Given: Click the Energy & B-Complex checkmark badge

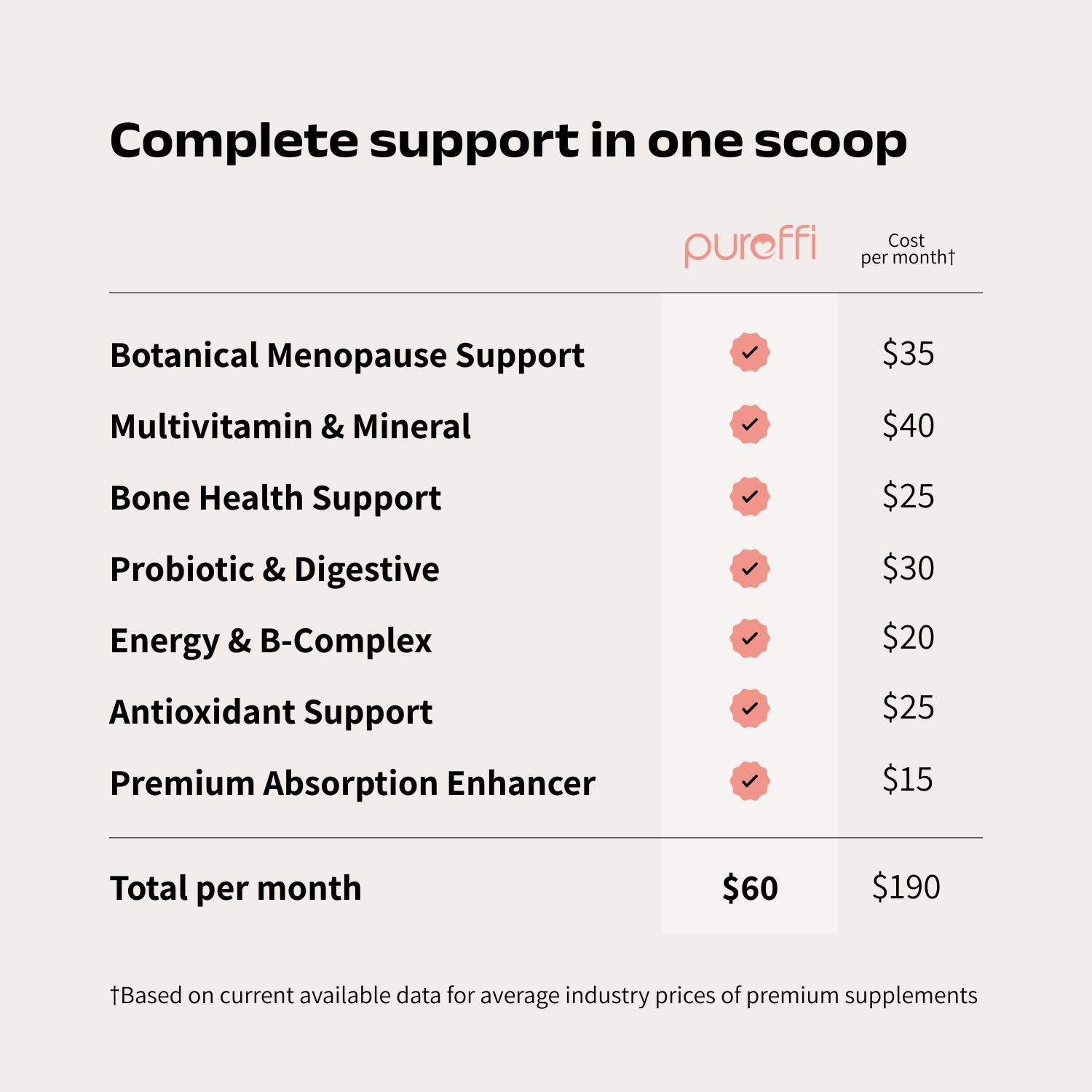Looking at the screenshot, I should (x=750, y=638).
